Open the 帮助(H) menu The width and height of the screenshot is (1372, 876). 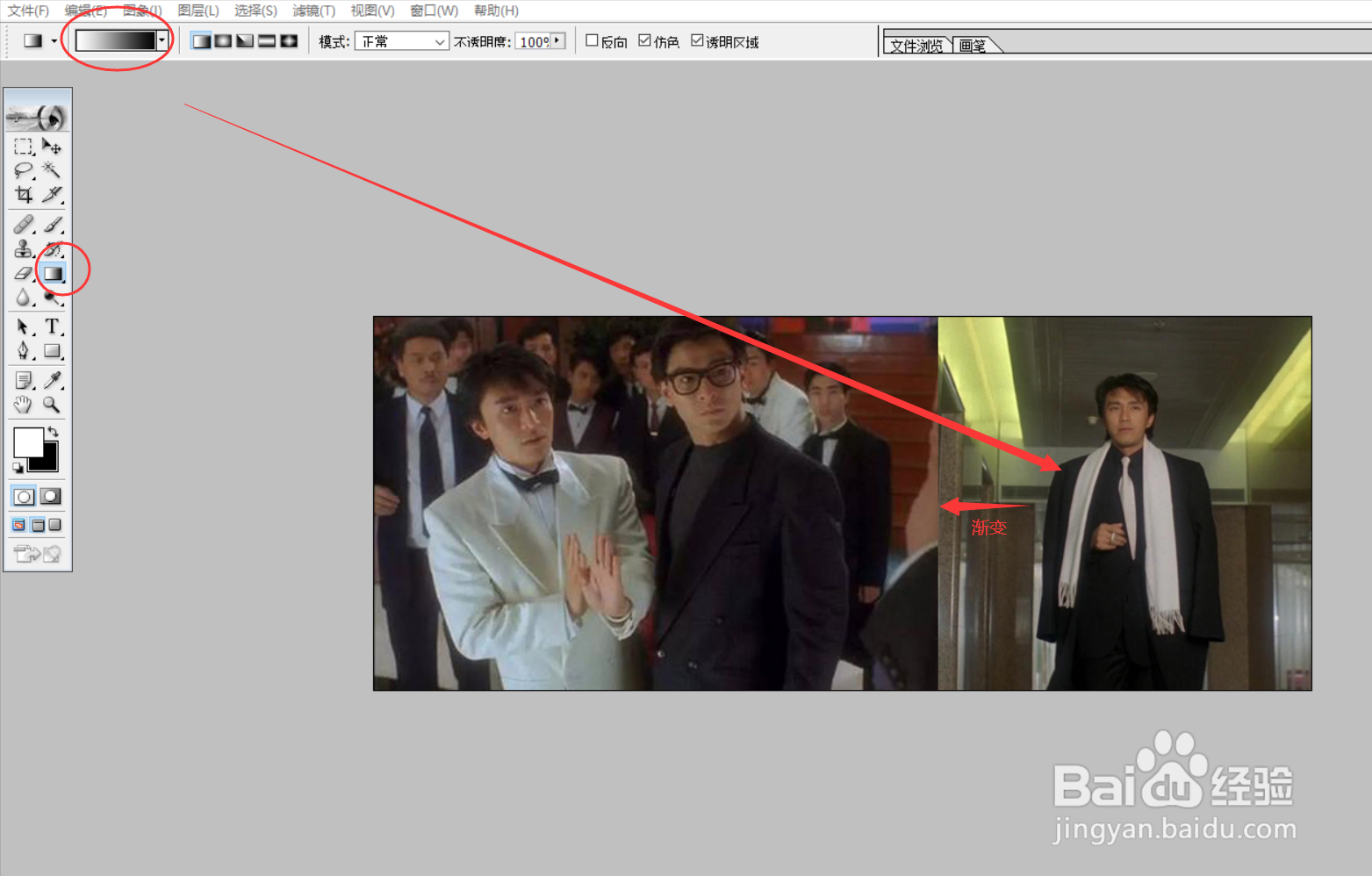pyautogui.click(x=496, y=11)
